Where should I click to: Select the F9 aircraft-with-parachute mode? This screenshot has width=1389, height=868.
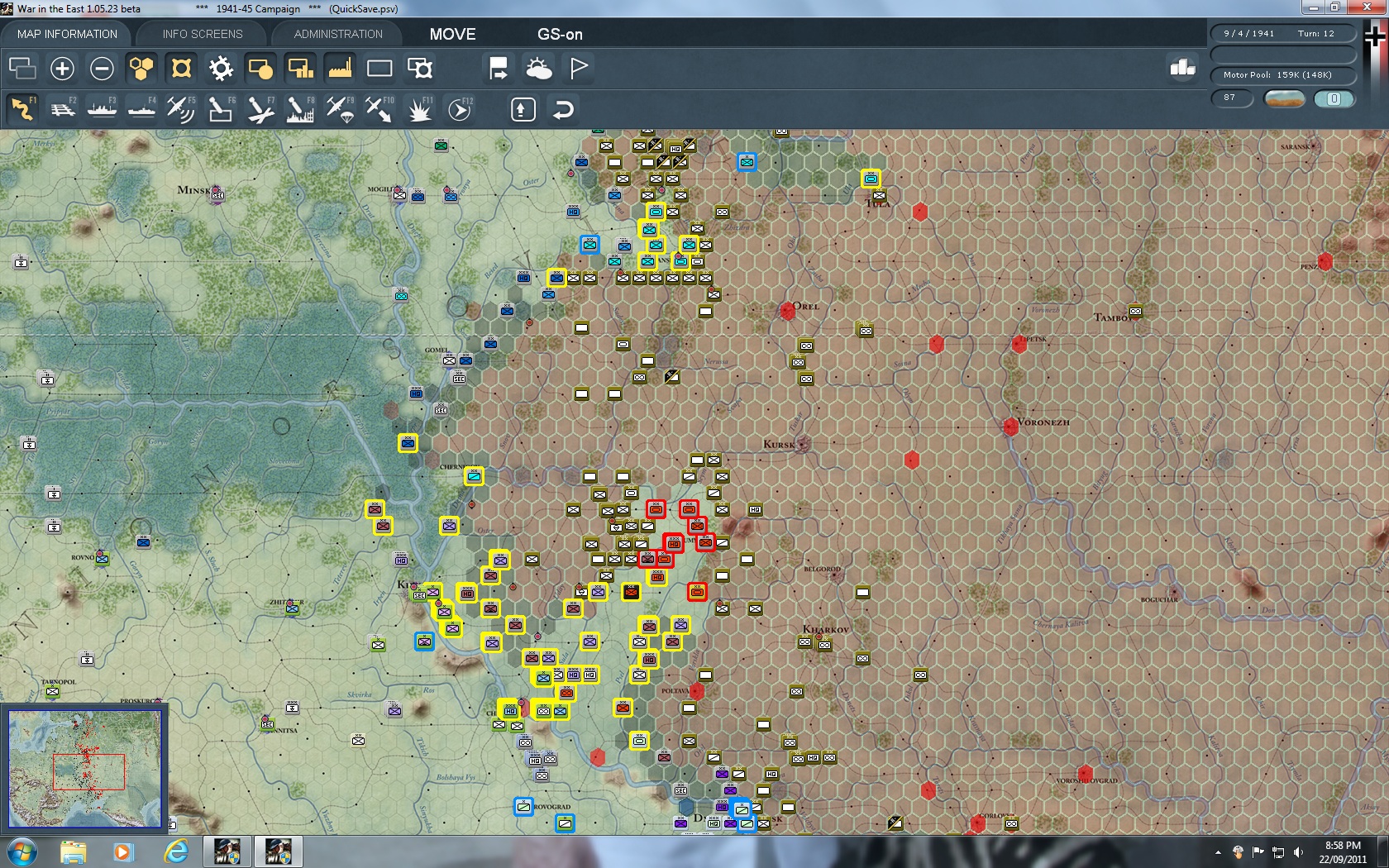pyautogui.click(x=340, y=109)
